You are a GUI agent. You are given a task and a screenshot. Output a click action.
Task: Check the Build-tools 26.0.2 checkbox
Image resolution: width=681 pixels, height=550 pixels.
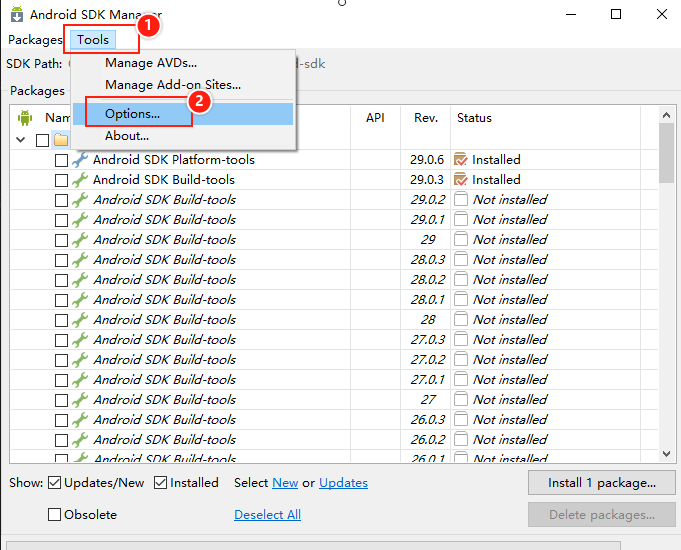coord(61,440)
